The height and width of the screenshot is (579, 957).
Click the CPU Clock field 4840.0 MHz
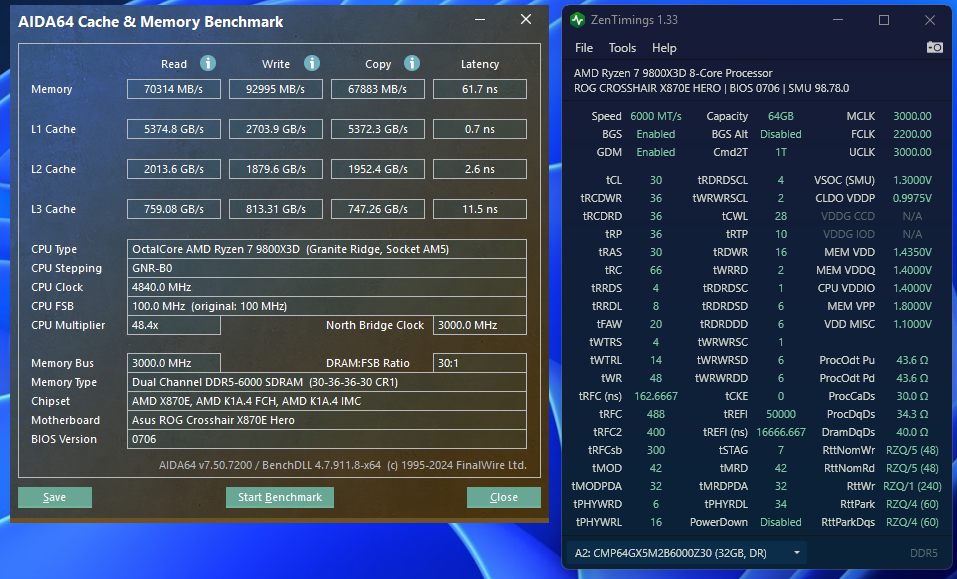tap(327, 287)
